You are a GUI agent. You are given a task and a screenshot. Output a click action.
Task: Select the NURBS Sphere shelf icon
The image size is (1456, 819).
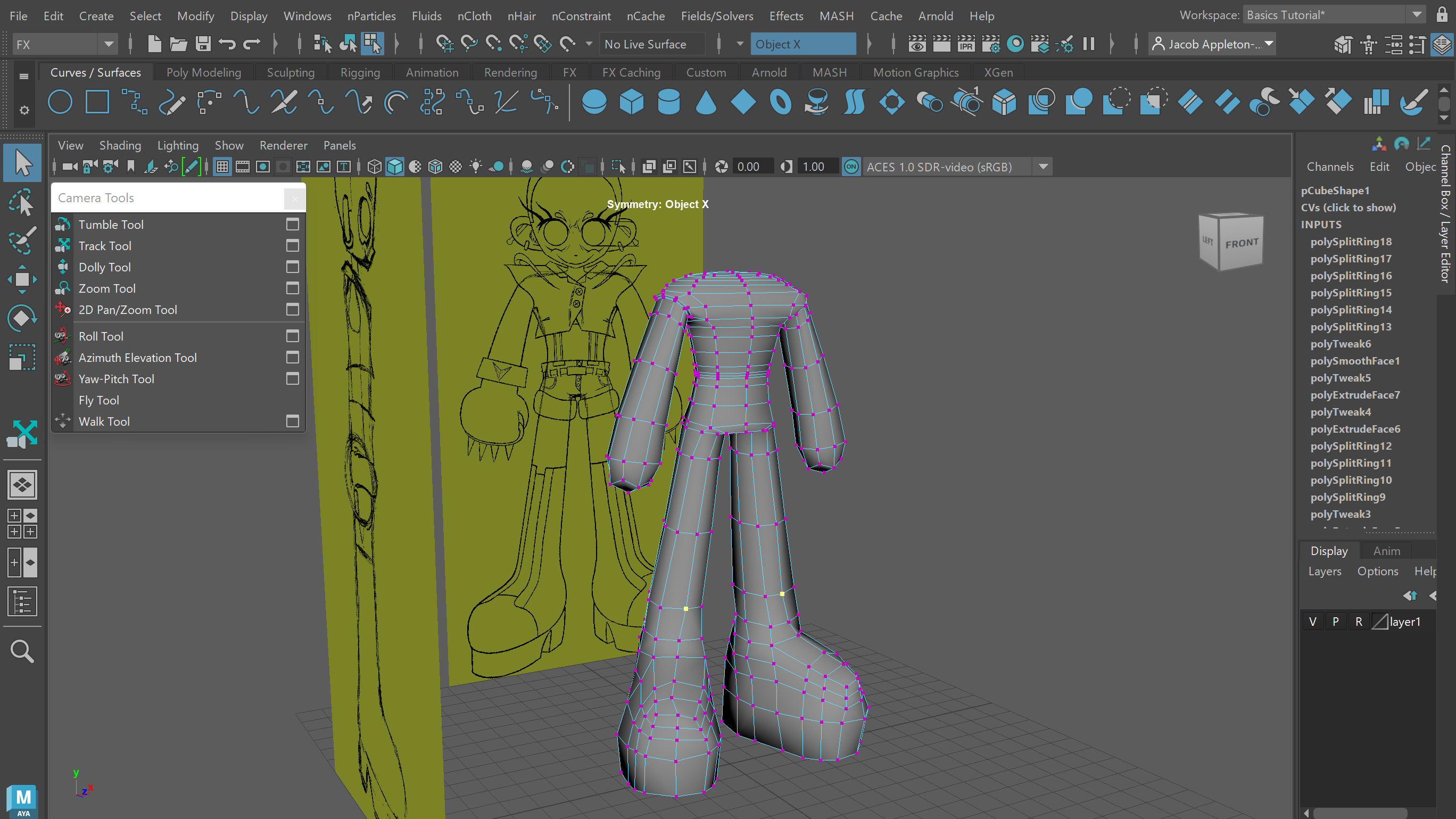point(593,102)
